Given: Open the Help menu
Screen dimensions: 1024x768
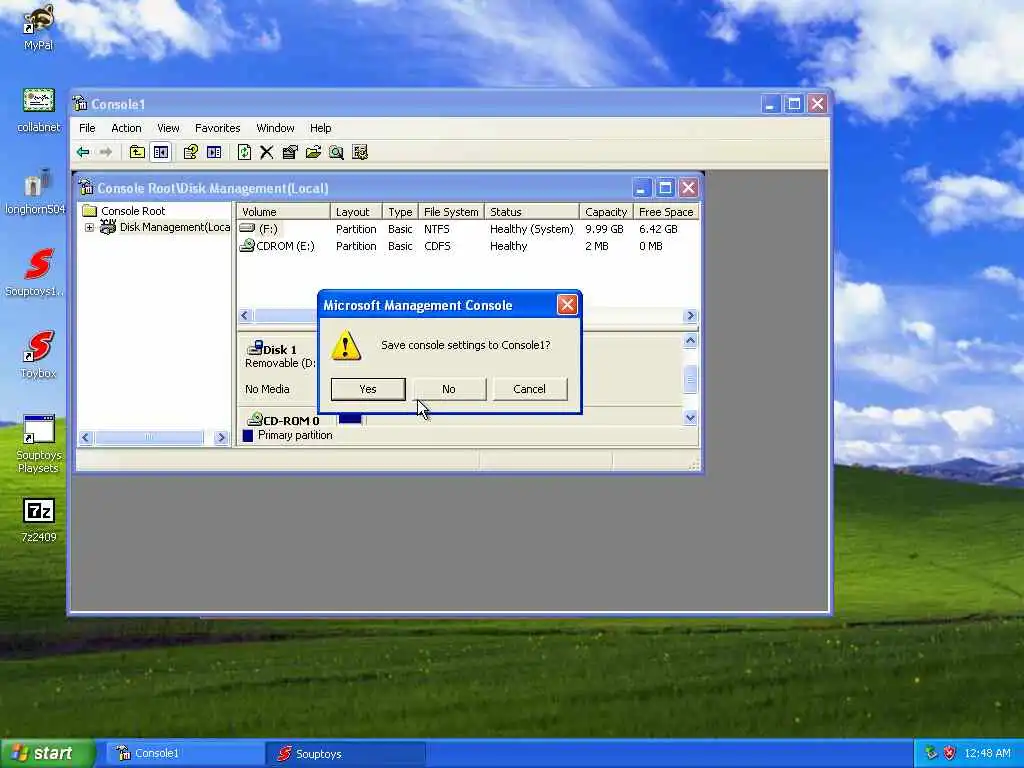Looking at the screenshot, I should tap(320, 128).
